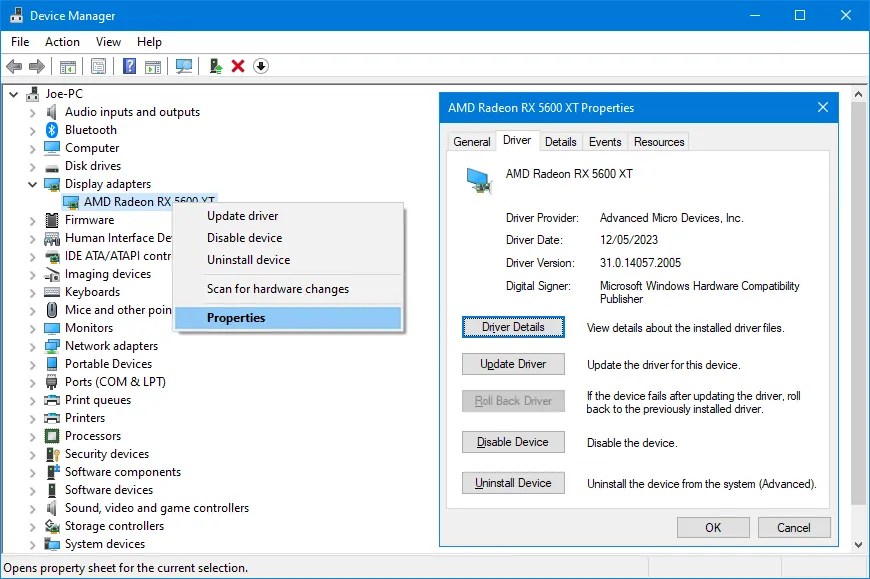Image resolution: width=870 pixels, height=579 pixels.
Task: Select Properties in the context menu
Action: click(288, 318)
